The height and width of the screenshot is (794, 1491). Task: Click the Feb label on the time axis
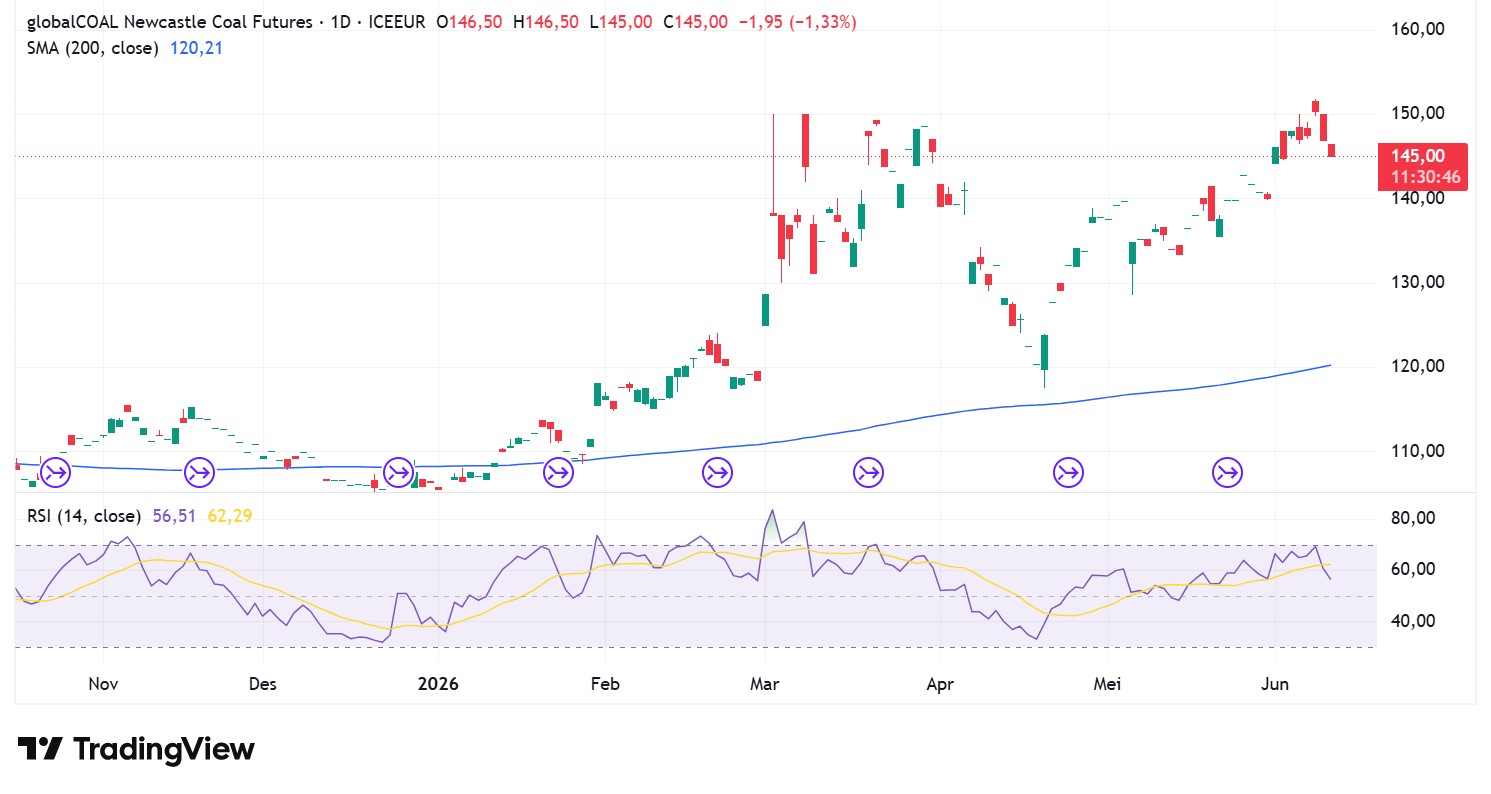(x=605, y=684)
